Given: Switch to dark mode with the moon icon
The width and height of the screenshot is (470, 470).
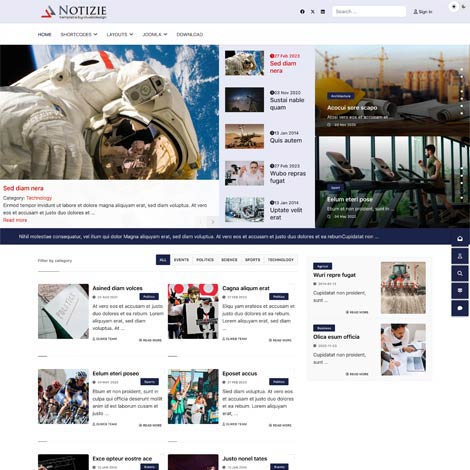Looking at the screenshot, I should [464, 6].
